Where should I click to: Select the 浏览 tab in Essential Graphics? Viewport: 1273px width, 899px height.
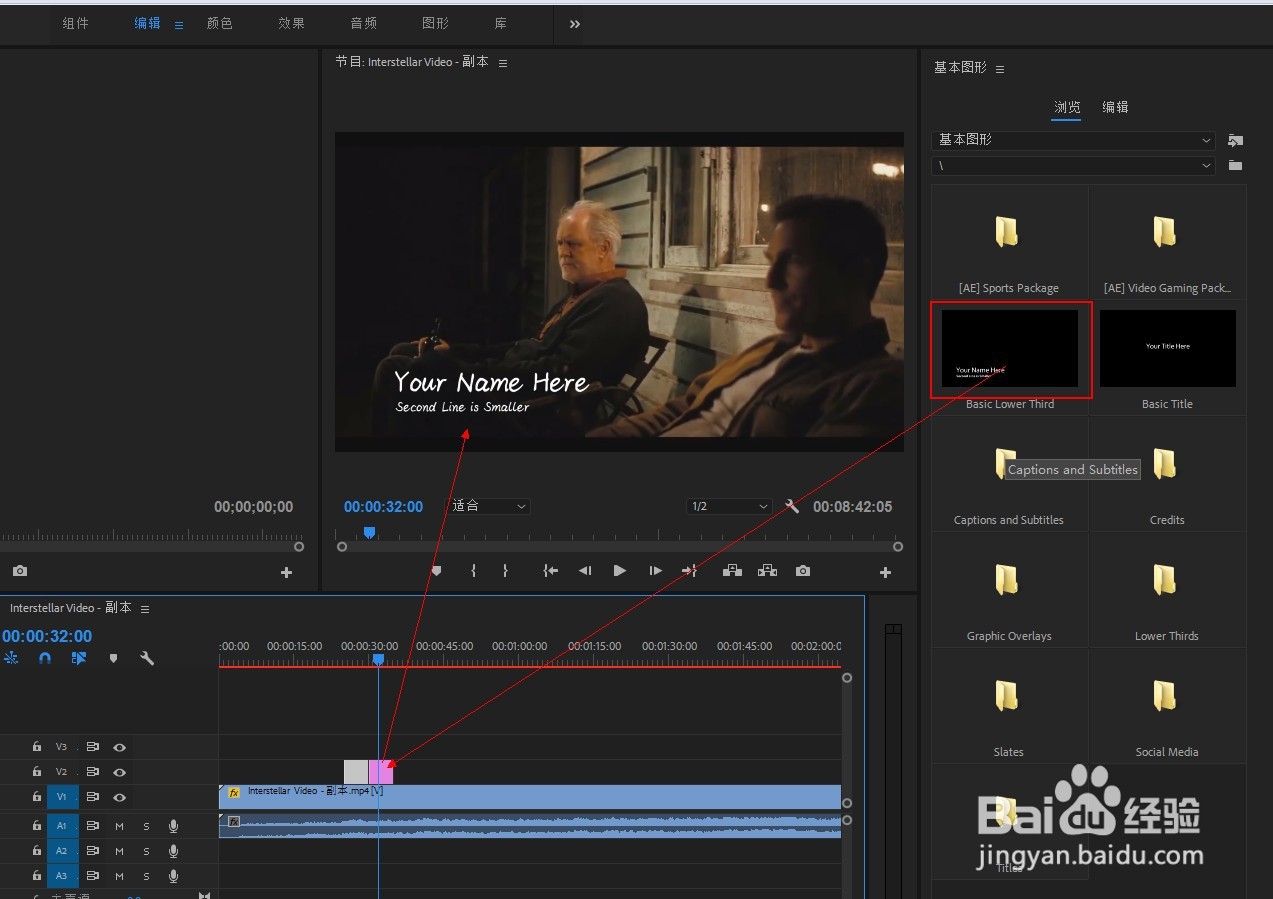1067,107
